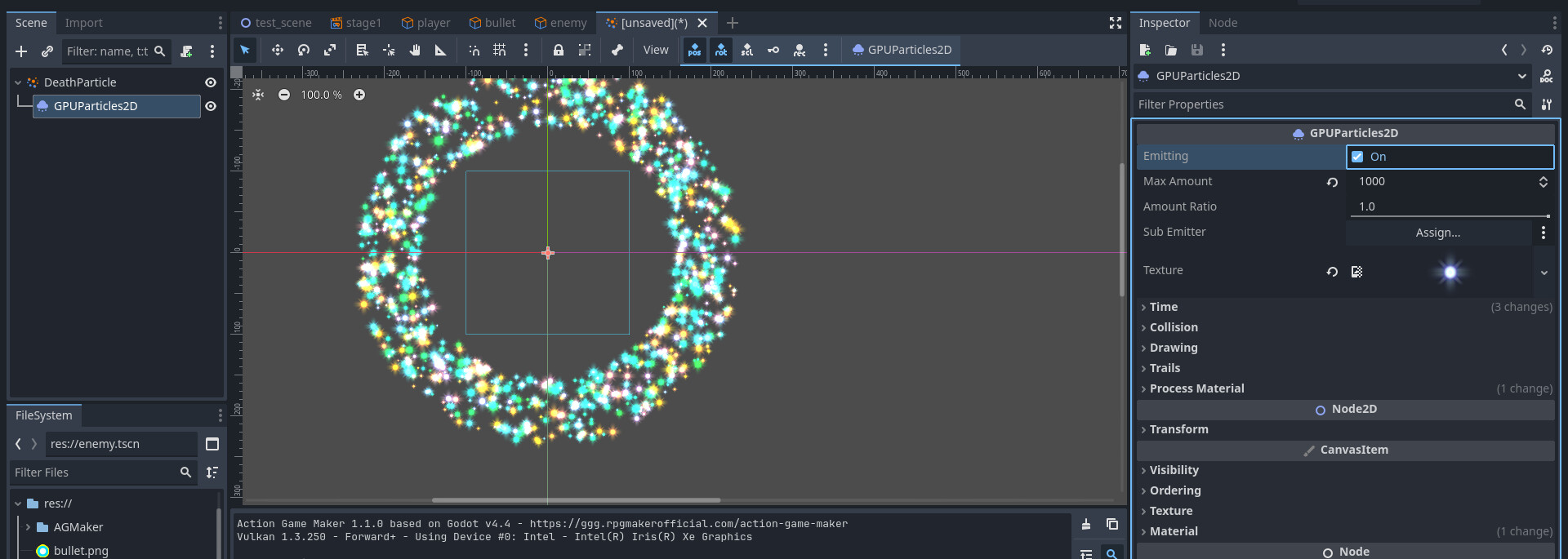Select the Move mode tool
1568x559 pixels.
click(x=278, y=51)
